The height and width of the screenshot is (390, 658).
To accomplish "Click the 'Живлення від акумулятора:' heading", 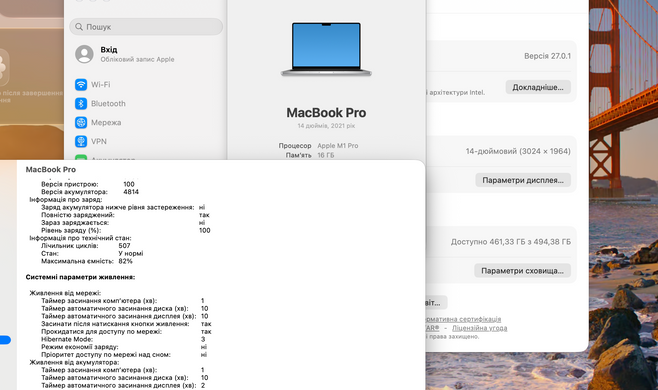I will (74, 362).
